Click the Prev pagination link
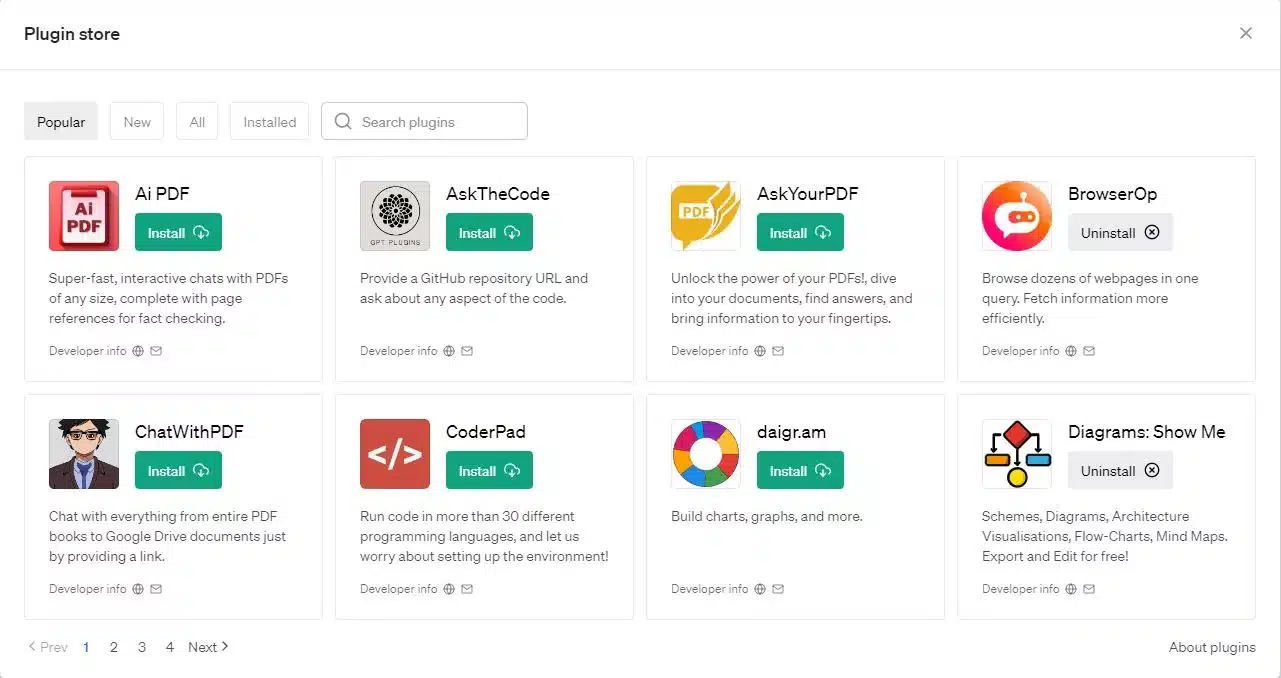Screen dimensions: 1281x678 (48, 647)
